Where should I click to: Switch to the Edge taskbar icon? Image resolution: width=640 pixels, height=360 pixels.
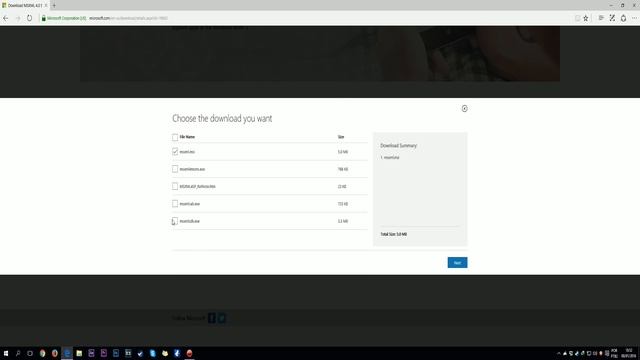pyautogui.click(x=67, y=353)
